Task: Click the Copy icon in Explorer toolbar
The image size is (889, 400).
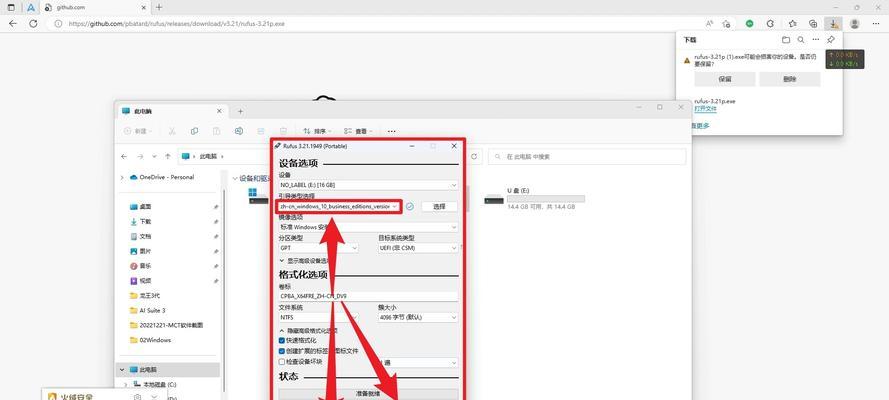Action: coord(194,131)
